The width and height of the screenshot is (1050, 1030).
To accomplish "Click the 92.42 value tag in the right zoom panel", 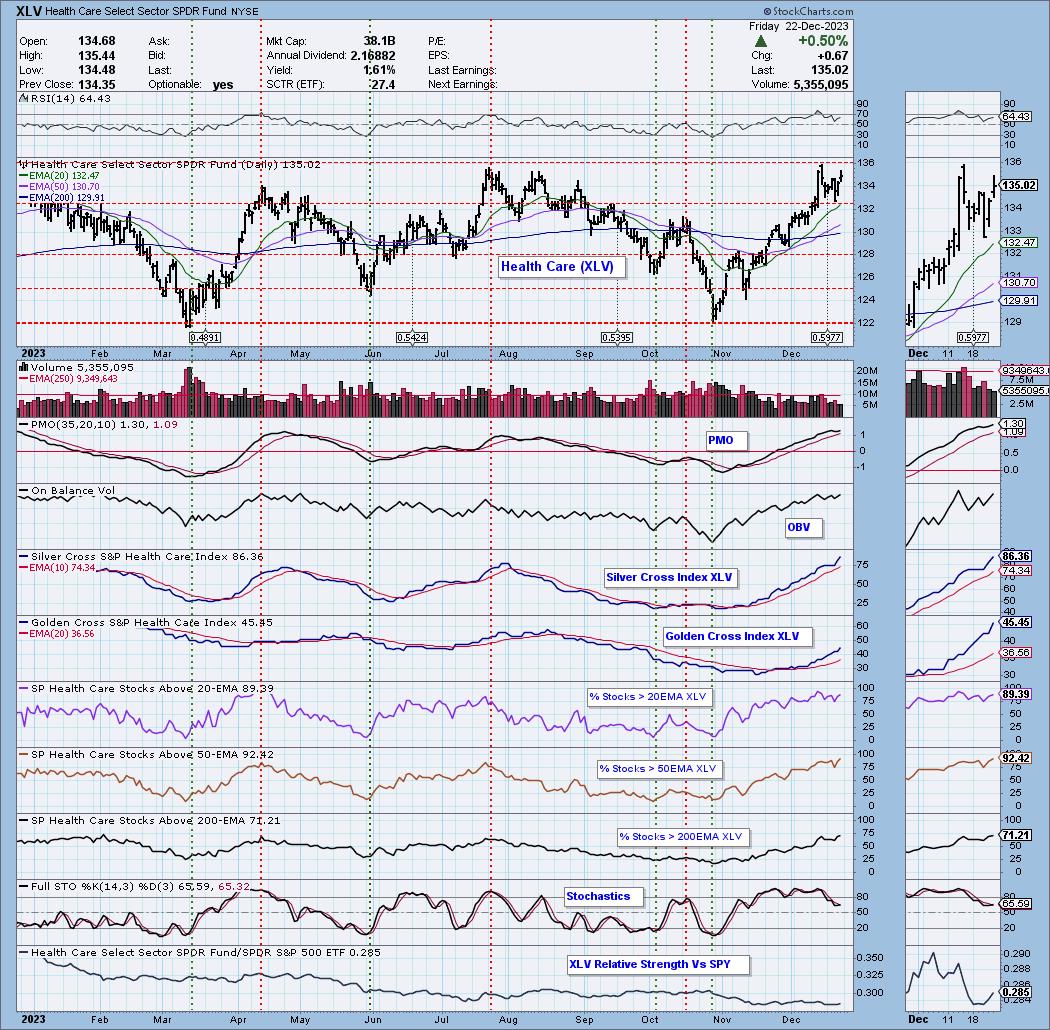I will tap(1015, 758).
